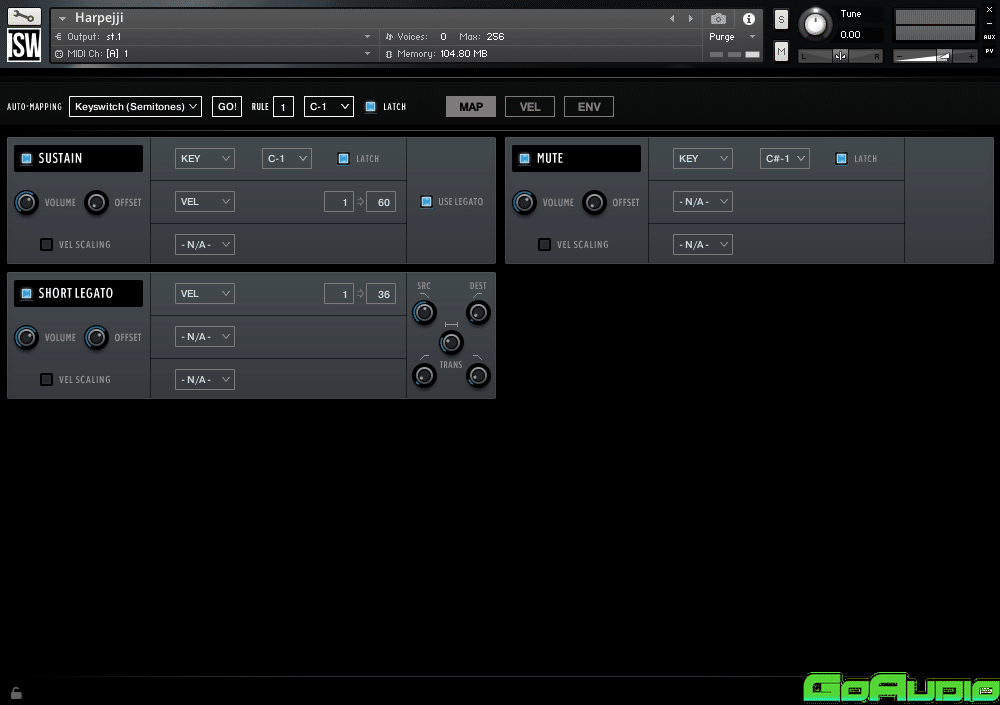Viewport: 1000px width, 705px height.
Task: Click the Sustain velocity max field showing 60
Action: click(x=381, y=202)
